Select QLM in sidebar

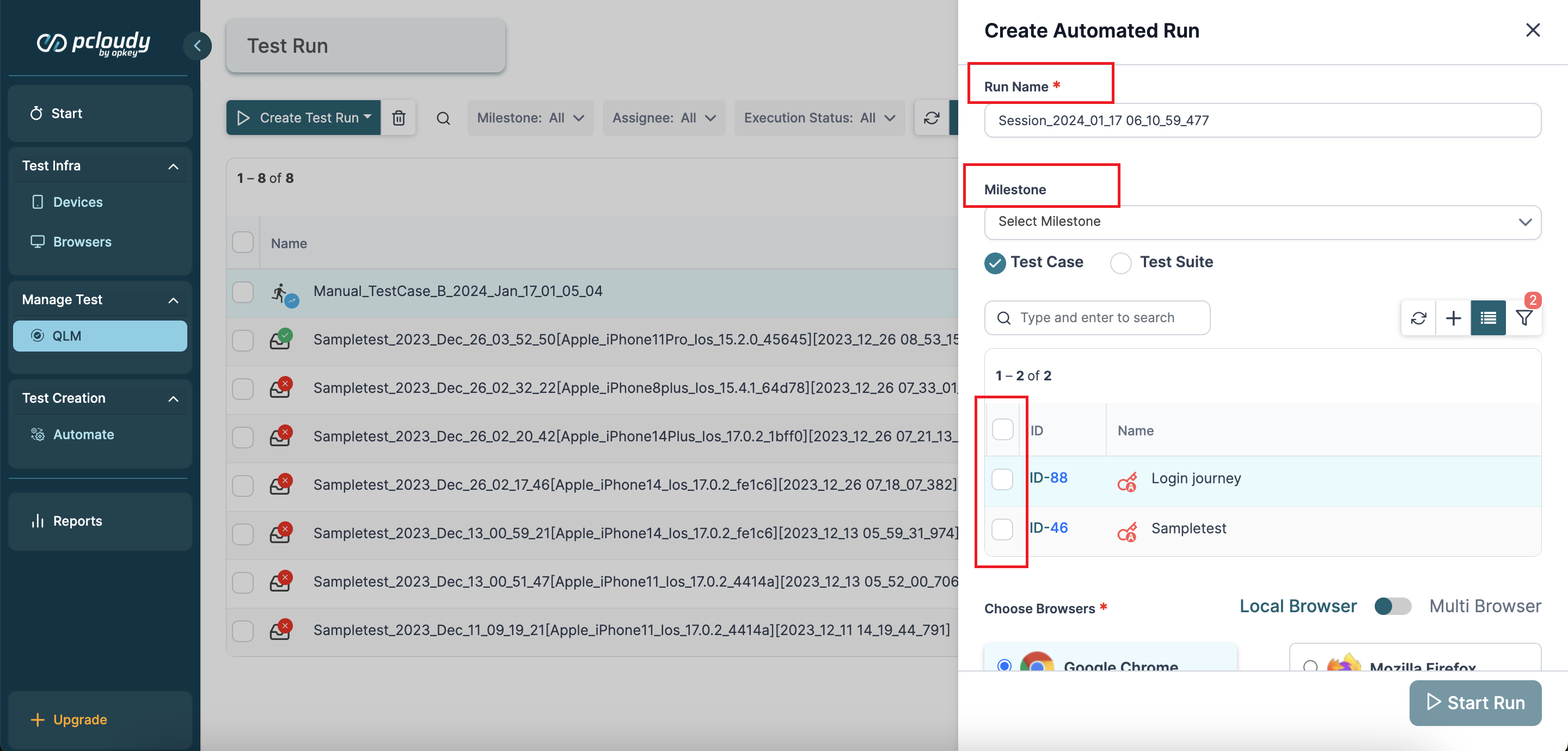[100, 336]
